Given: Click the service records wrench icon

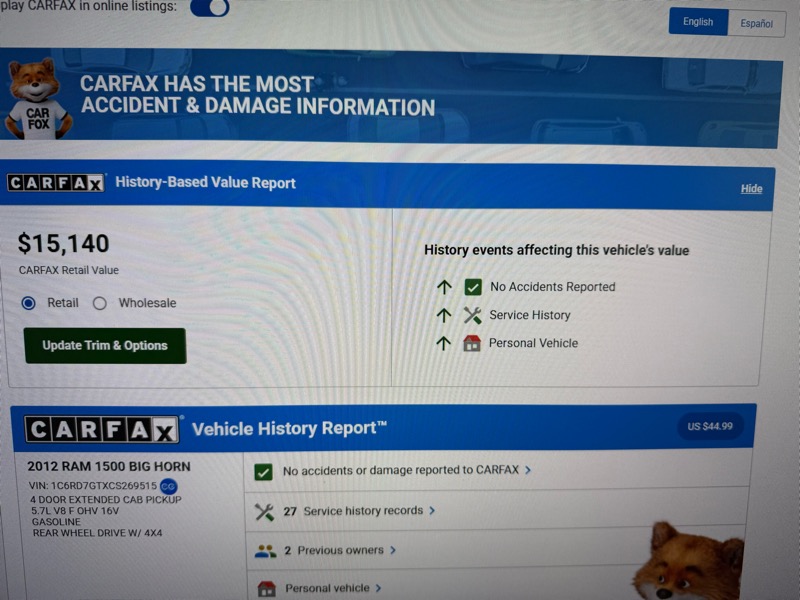Looking at the screenshot, I should pyautogui.click(x=264, y=511).
